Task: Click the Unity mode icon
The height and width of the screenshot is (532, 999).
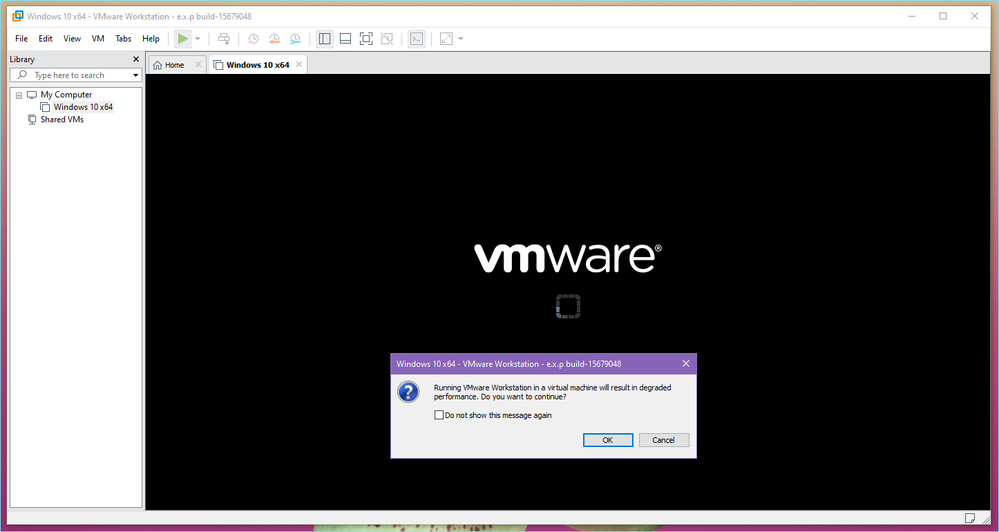Action: (x=387, y=39)
